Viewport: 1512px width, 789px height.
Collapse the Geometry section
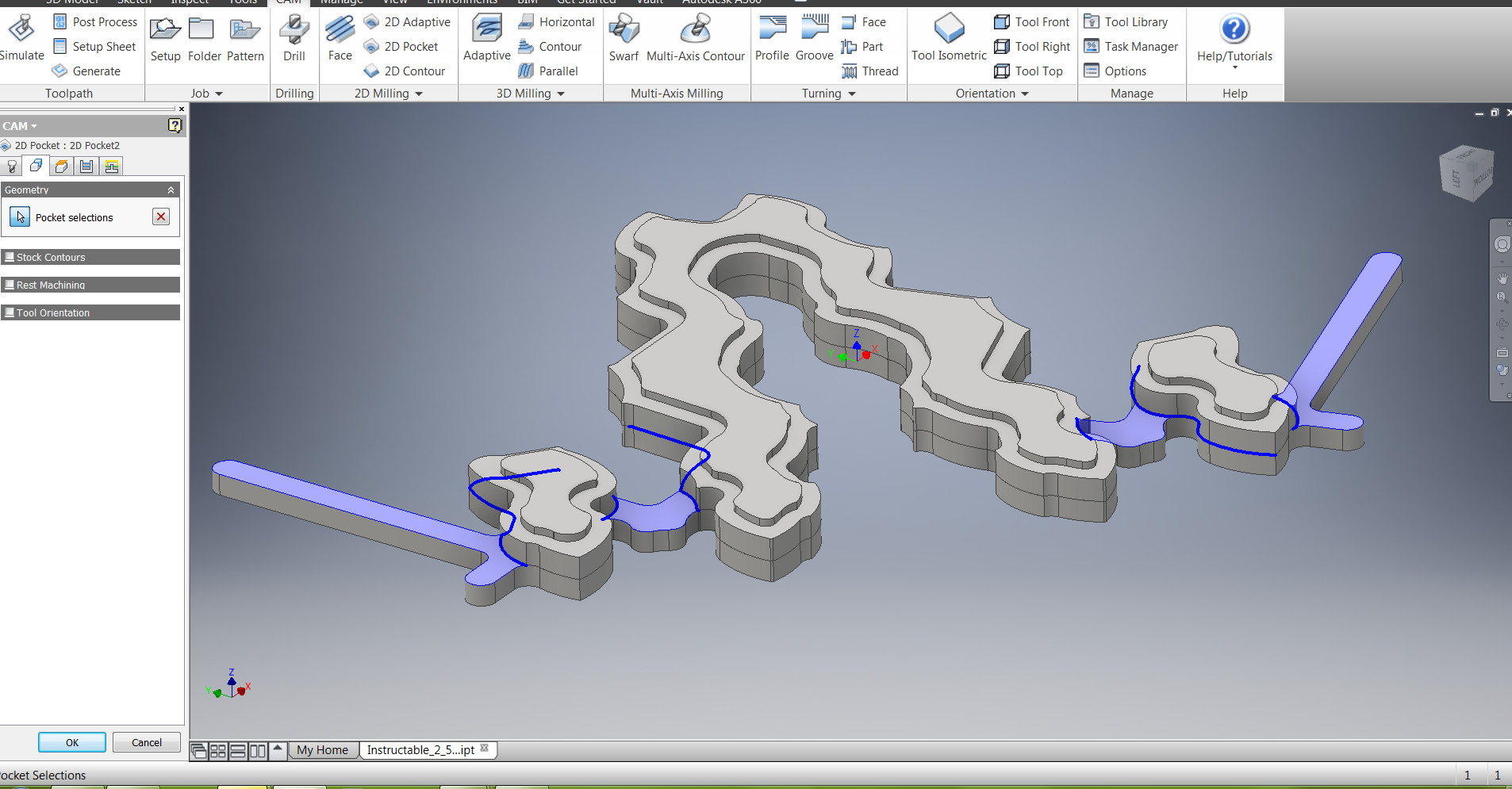171,190
